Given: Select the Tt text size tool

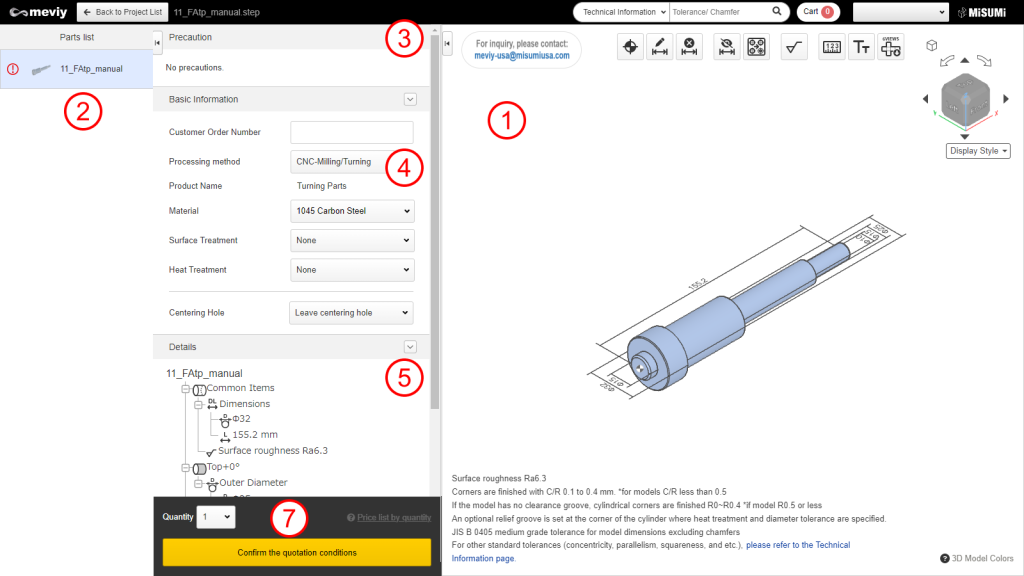Looking at the screenshot, I should point(861,46).
